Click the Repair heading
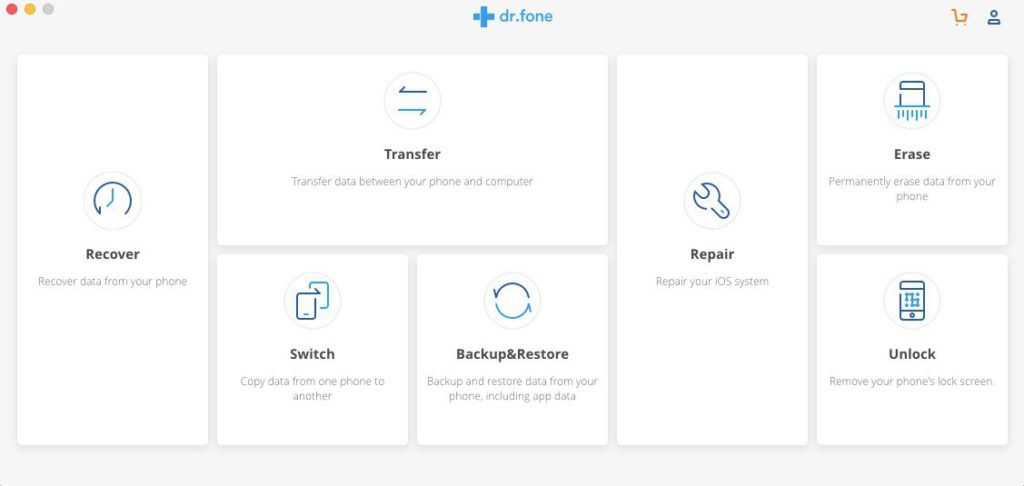The height and width of the screenshot is (486, 1024). [712, 254]
